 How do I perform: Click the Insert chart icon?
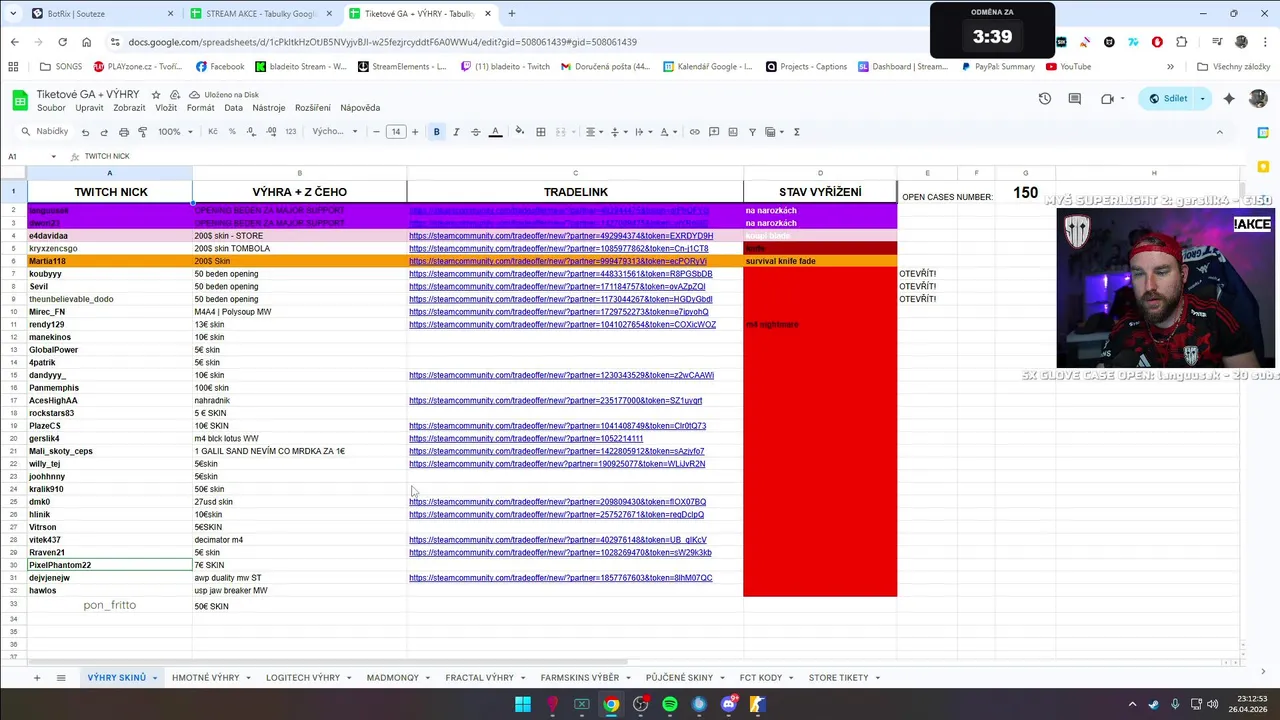coord(733,132)
